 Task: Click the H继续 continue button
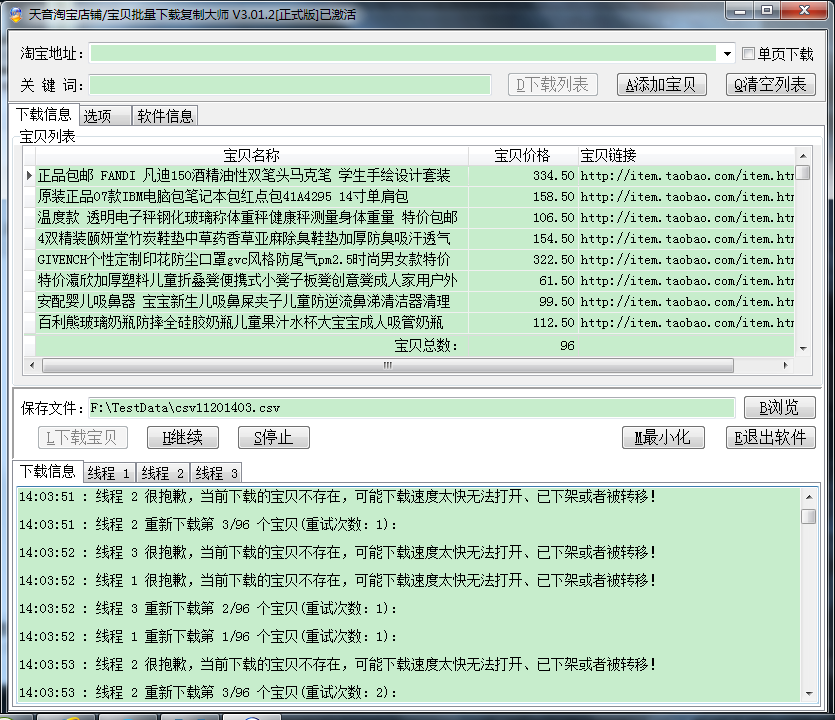[175, 438]
